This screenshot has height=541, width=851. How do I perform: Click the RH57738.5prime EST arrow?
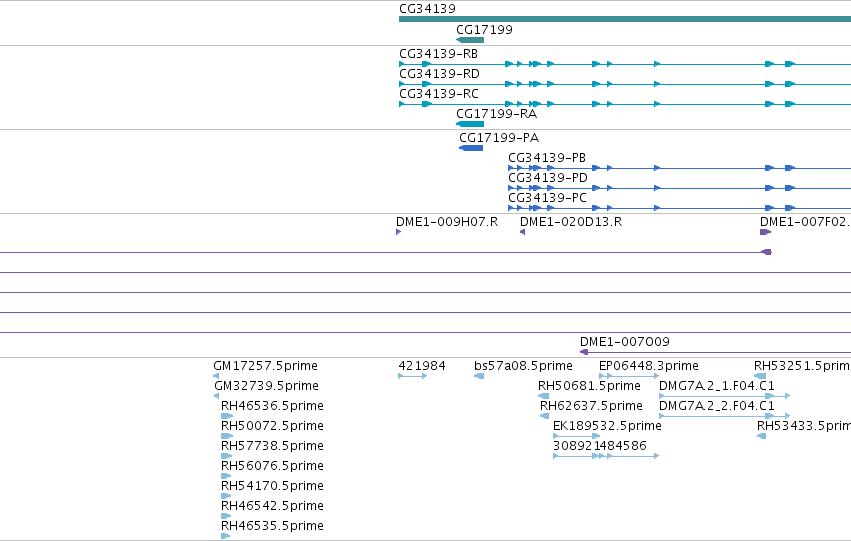pyautogui.click(x=226, y=456)
